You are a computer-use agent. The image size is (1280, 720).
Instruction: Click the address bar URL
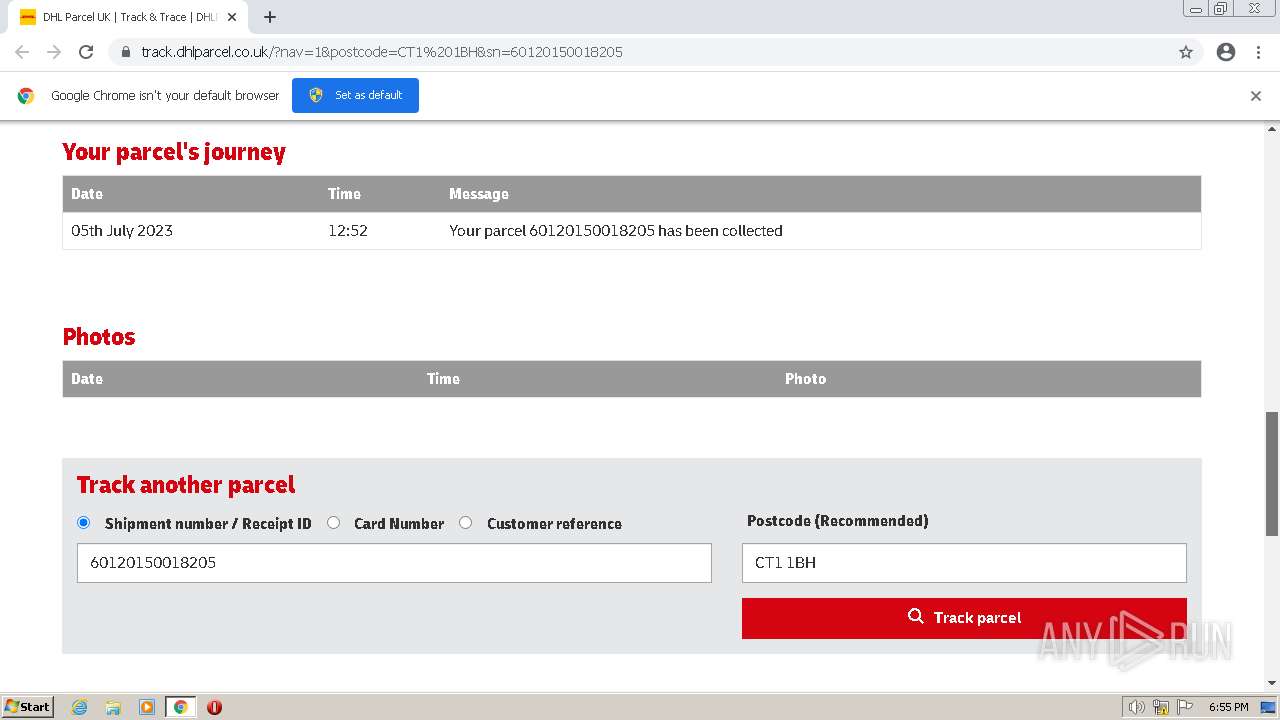pos(382,52)
